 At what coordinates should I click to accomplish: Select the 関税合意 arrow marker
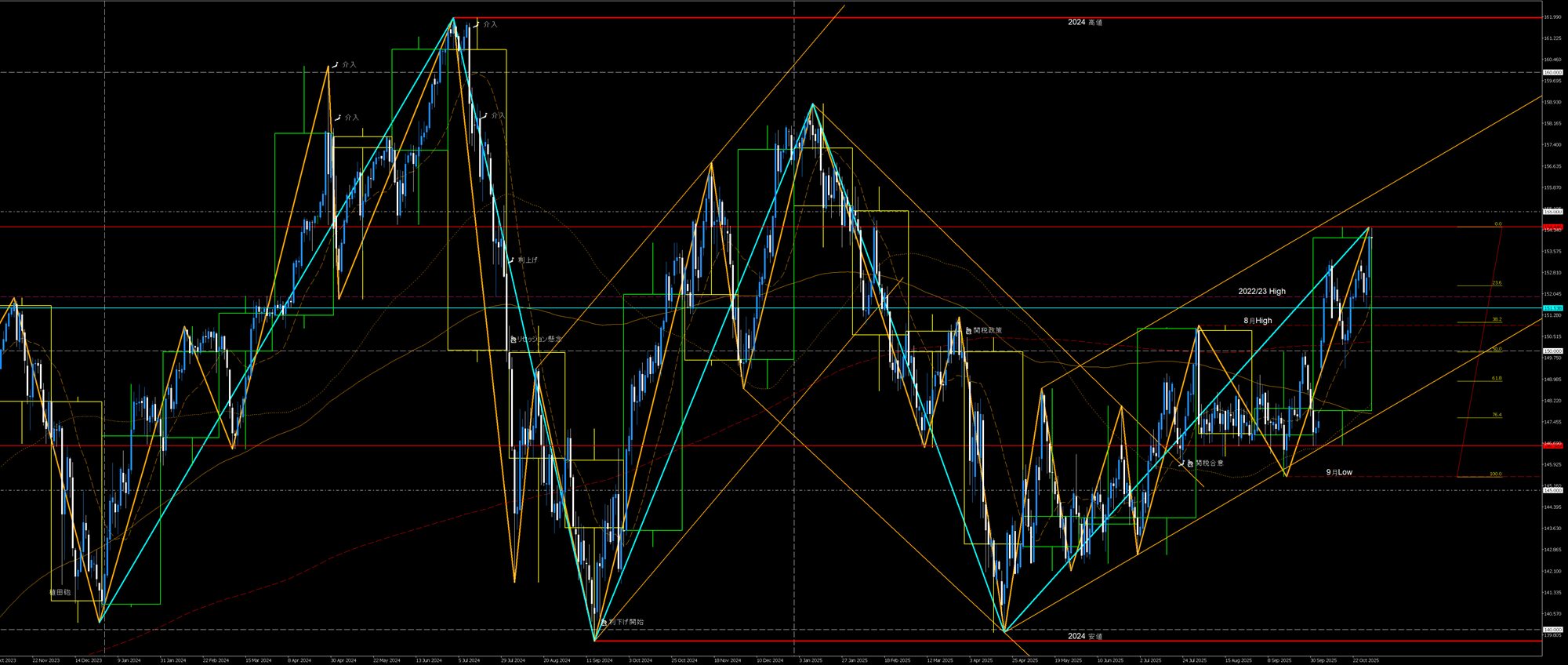click(x=1182, y=463)
